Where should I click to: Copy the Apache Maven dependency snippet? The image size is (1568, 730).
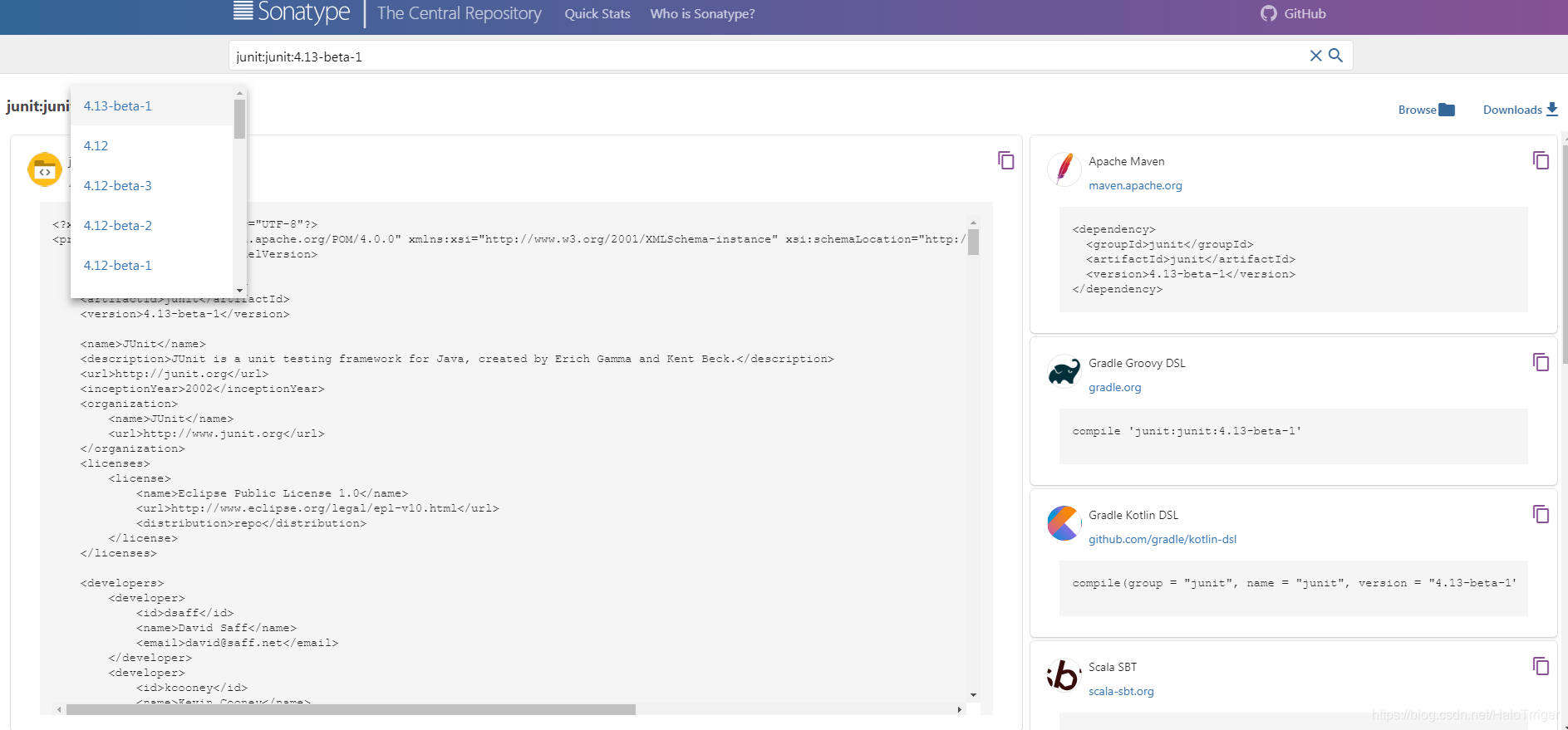[x=1541, y=160]
